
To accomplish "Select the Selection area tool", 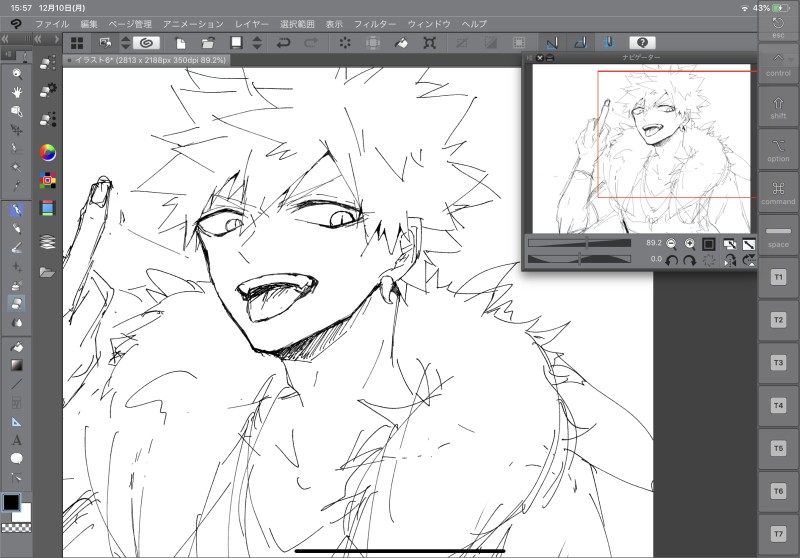I will coord(17,148).
